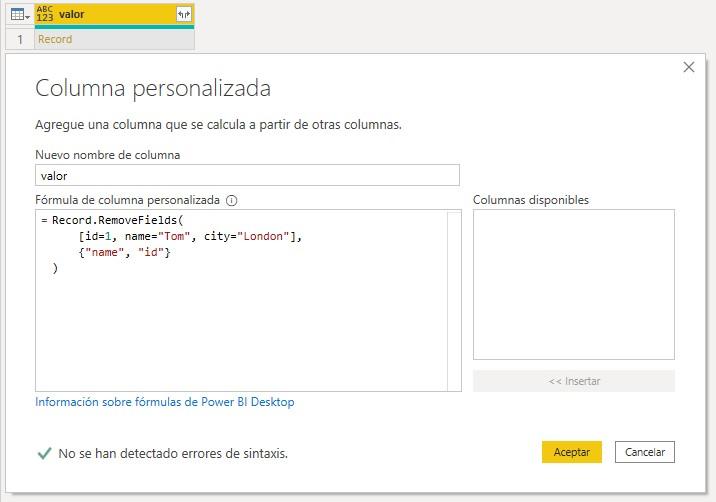Viewport: 716px width, 502px height.
Task: Click the formula editor scrollbar track
Action: point(454,300)
